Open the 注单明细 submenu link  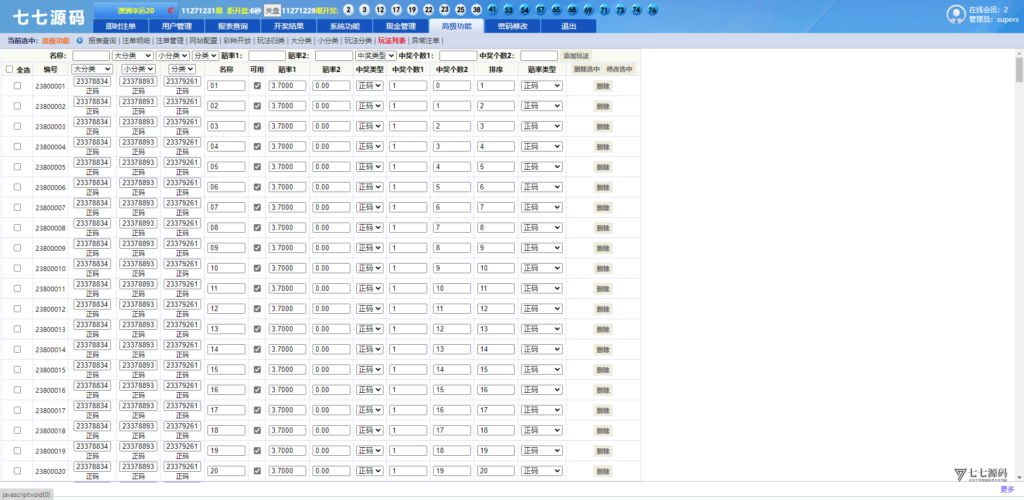(136, 40)
